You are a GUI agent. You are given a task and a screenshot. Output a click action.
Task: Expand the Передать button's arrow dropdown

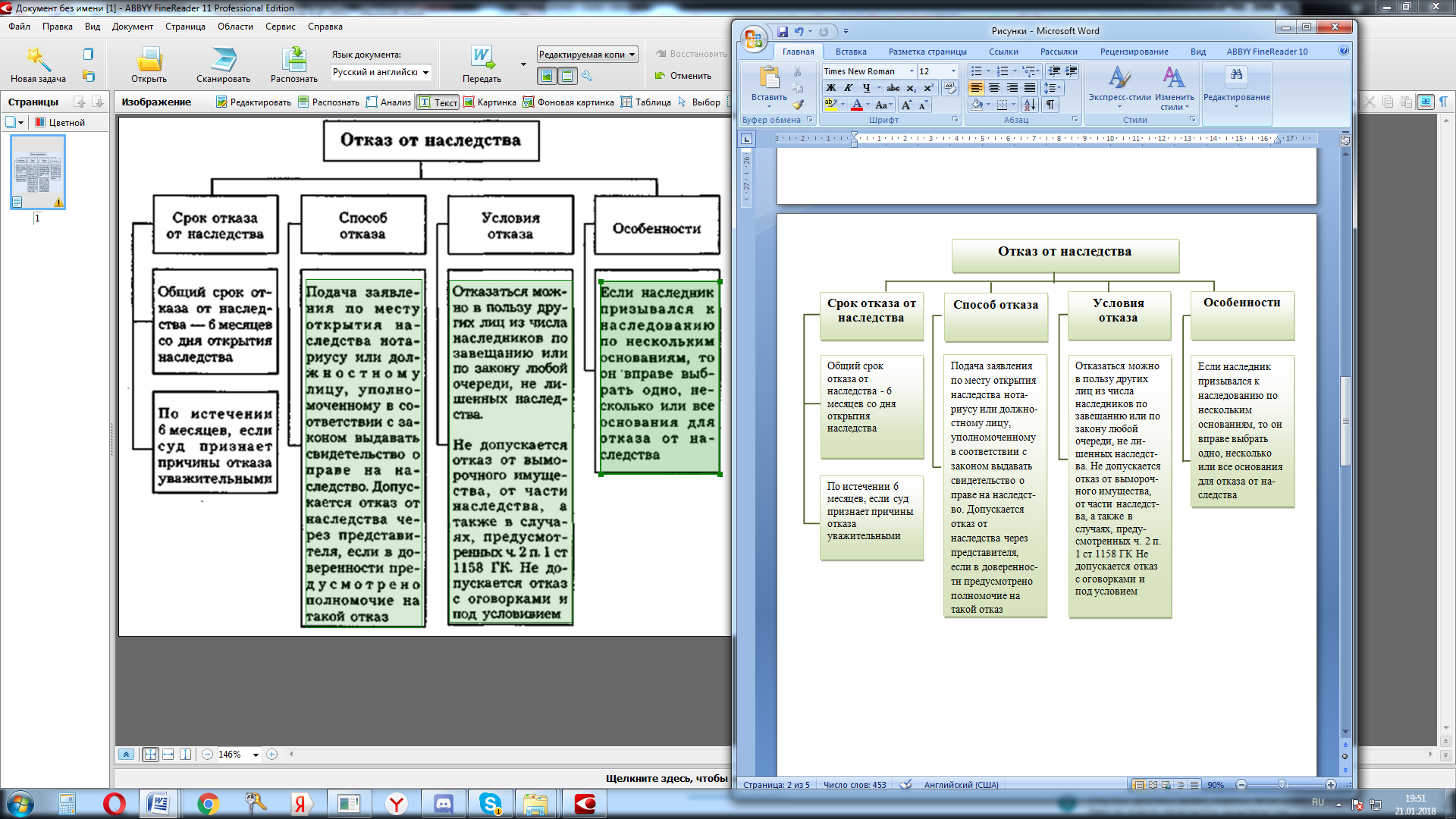click(523, 64)
